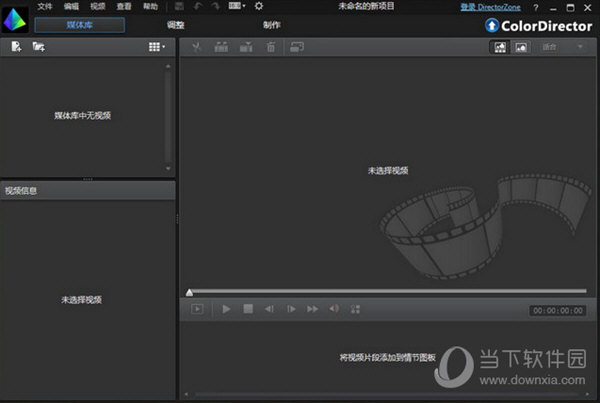Switch to the 制作 tab
This screenshot has height=403, width=600.
pyautogui.click(x=272, y=25)
